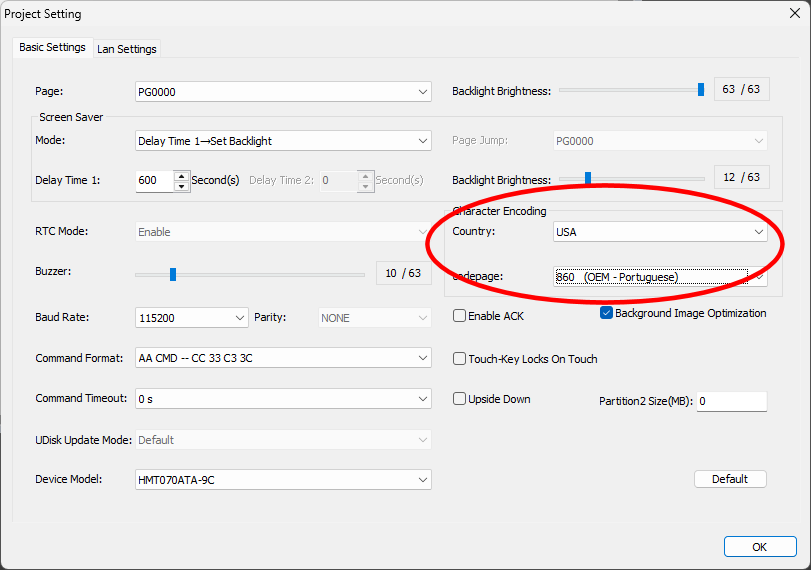
Task: Click the OK button
Action: pos(759,547)
